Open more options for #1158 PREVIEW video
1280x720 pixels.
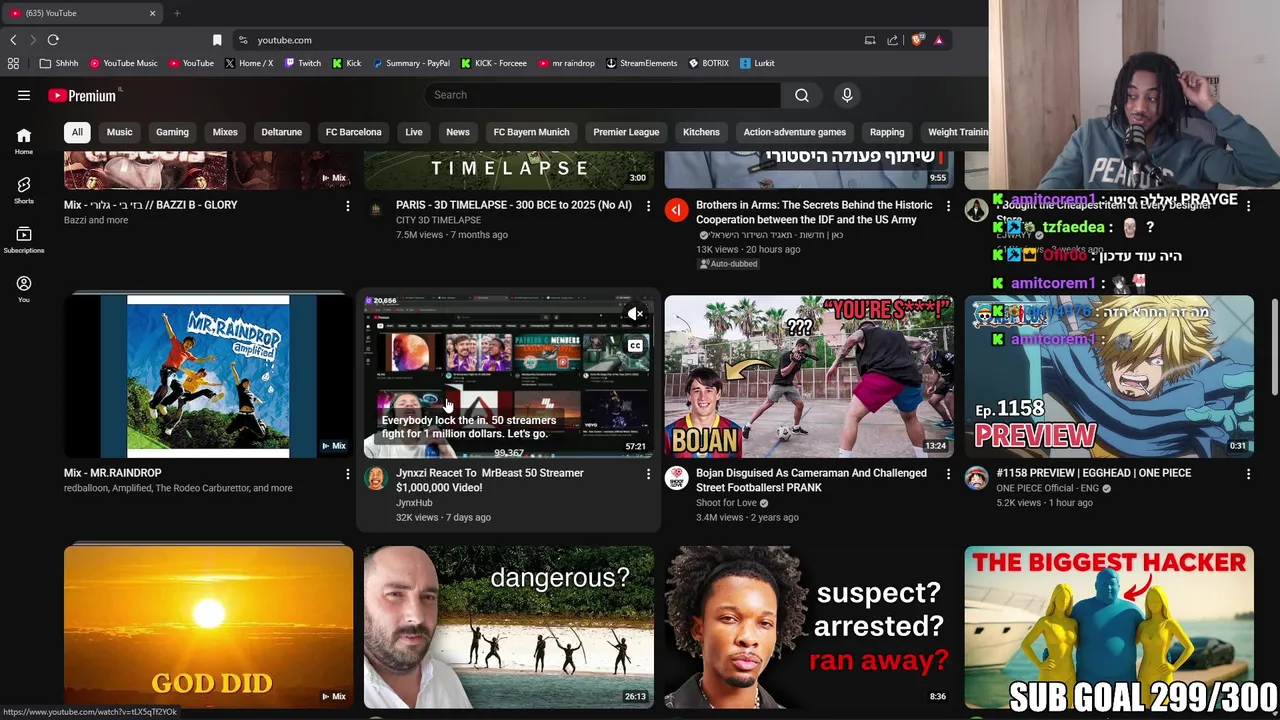pyautogui.click(x=1248, y=474)
